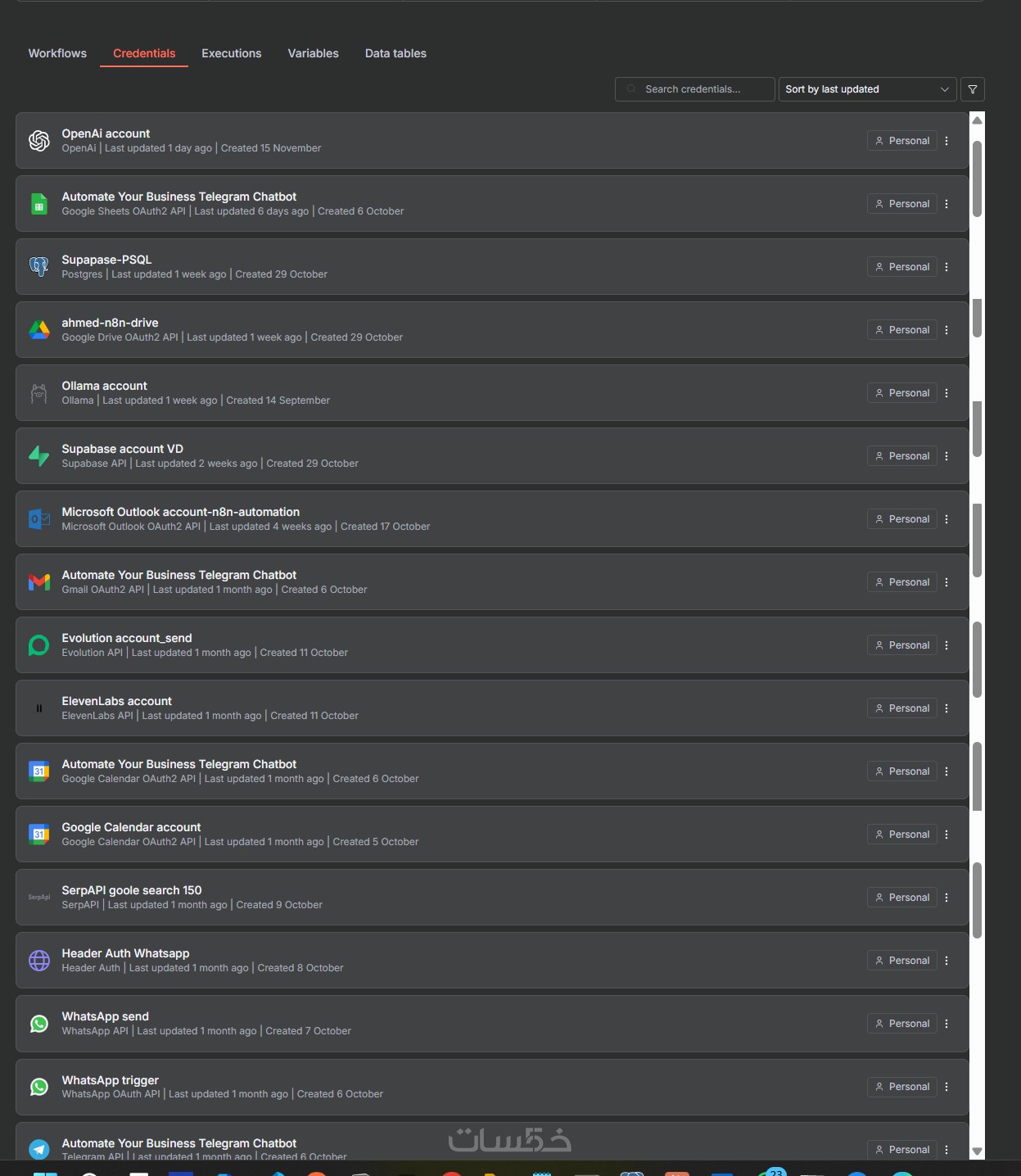This screenshot has height=1176, width=1021.
Task: Click Personal badge on OpenAi account row
Action: click(x=902, y=141)
